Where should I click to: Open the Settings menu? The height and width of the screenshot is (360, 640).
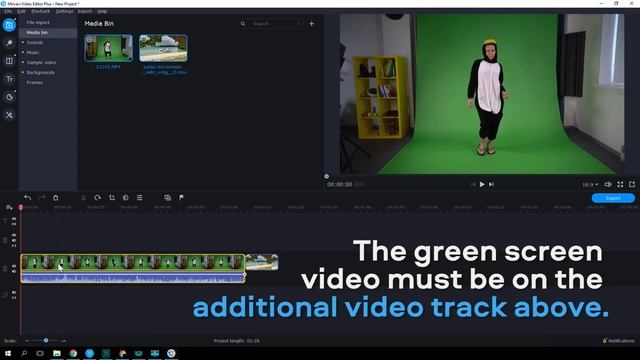(x=64, y=11)
